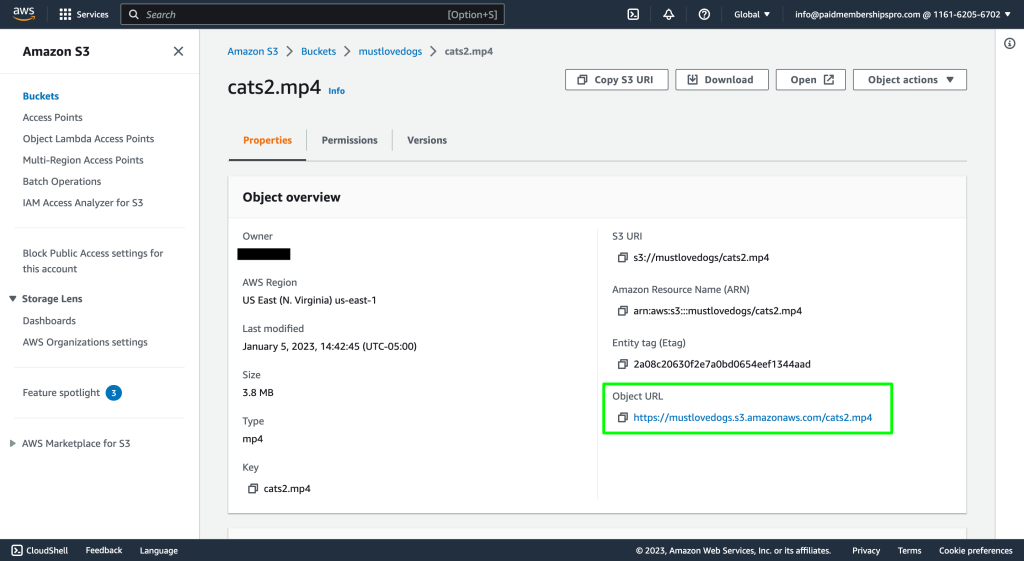Open Cookie preferences in footer
The image size is (1024, 561).
(976, 551)
